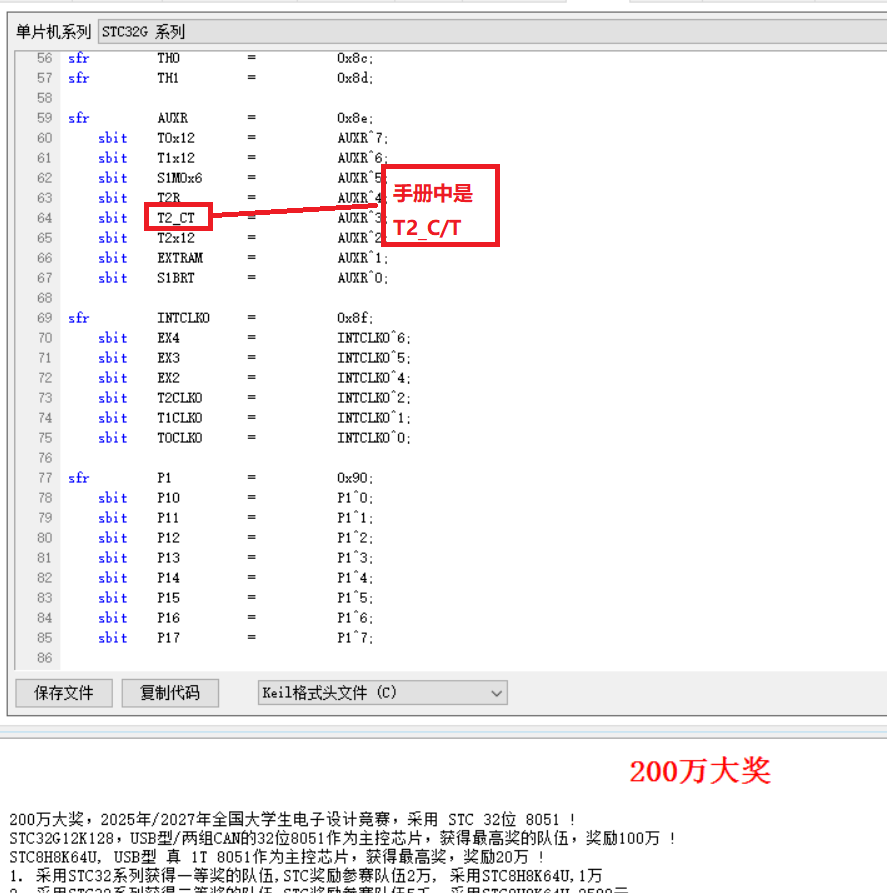The height and width of the screenshot is (893, 887).
Task: Select P17 on line 85
Action: click(169, 638)
